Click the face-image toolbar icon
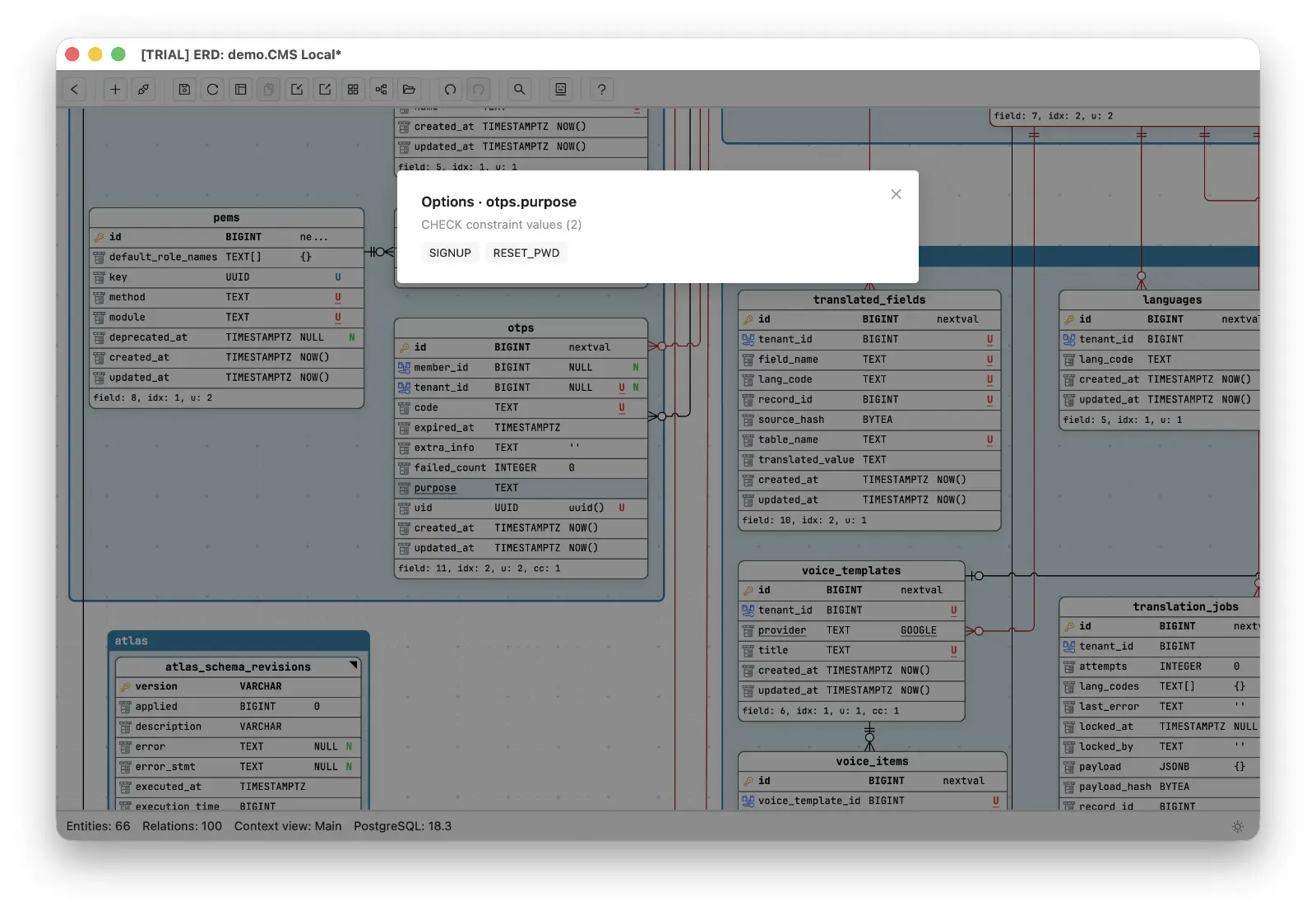This screenshot has height=915, width=1316. coord(561,90)
